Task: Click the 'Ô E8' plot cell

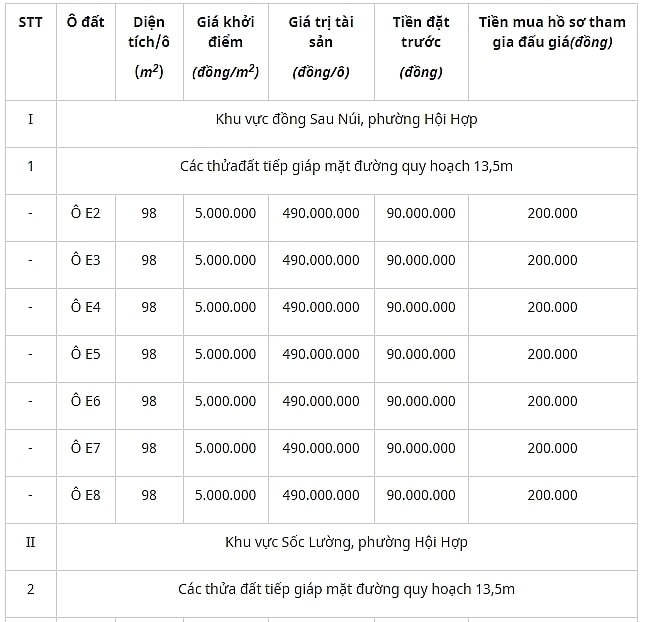Action: pyautogui.click(x=86, y=495)
